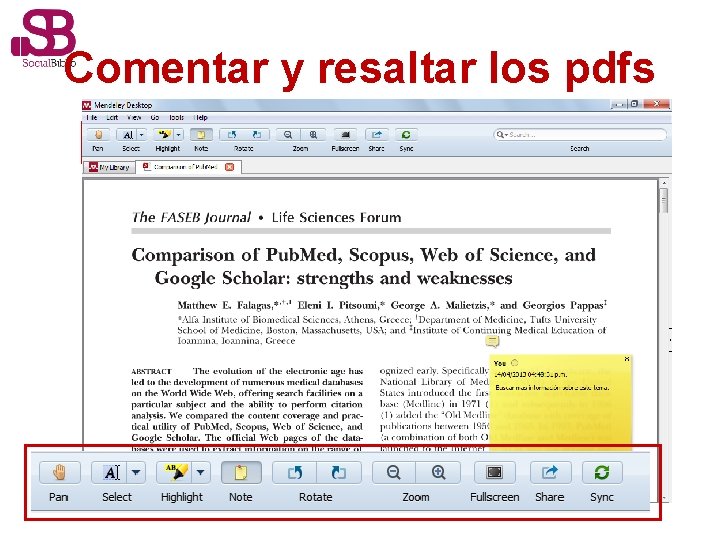
Task: Open the Edit menu
Action: coord(112,118)
